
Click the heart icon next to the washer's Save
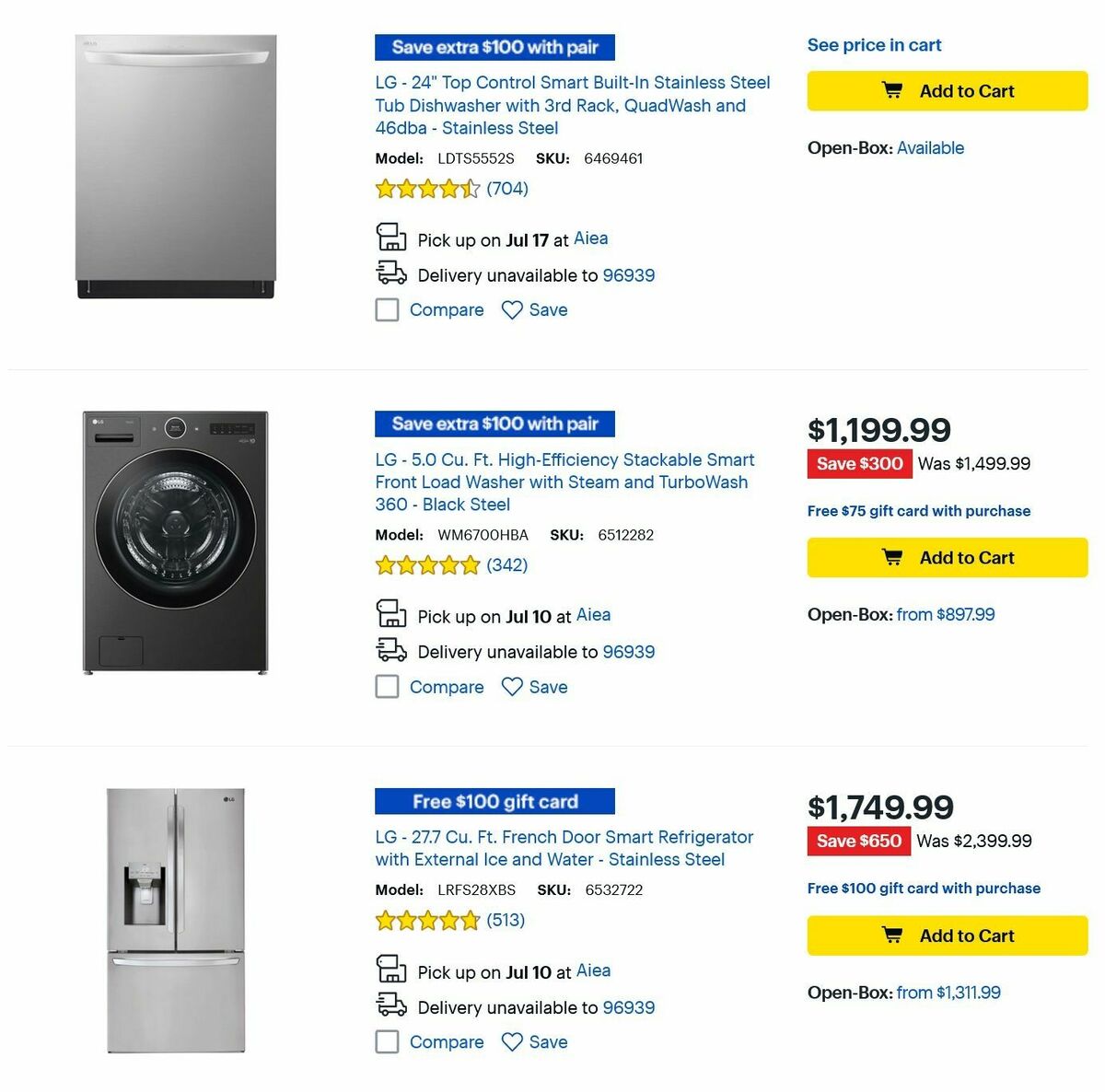tap(513, 687)
